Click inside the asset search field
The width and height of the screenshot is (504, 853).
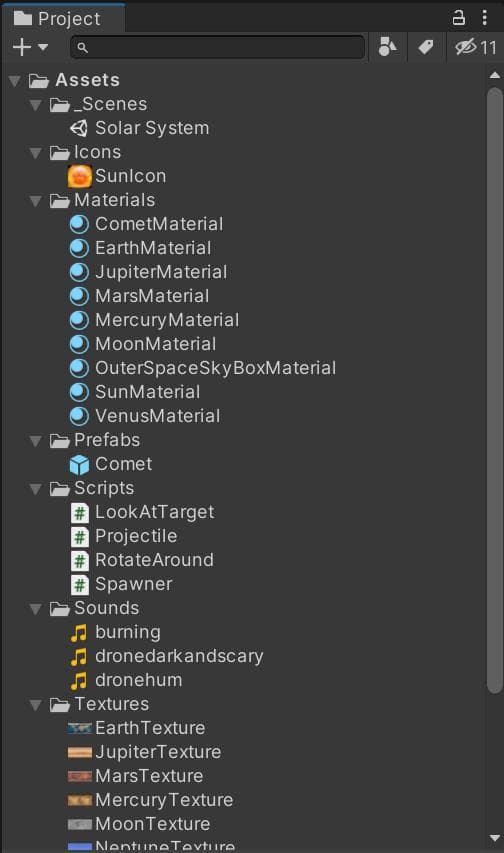pyautogui.click(x=218, y=47)
